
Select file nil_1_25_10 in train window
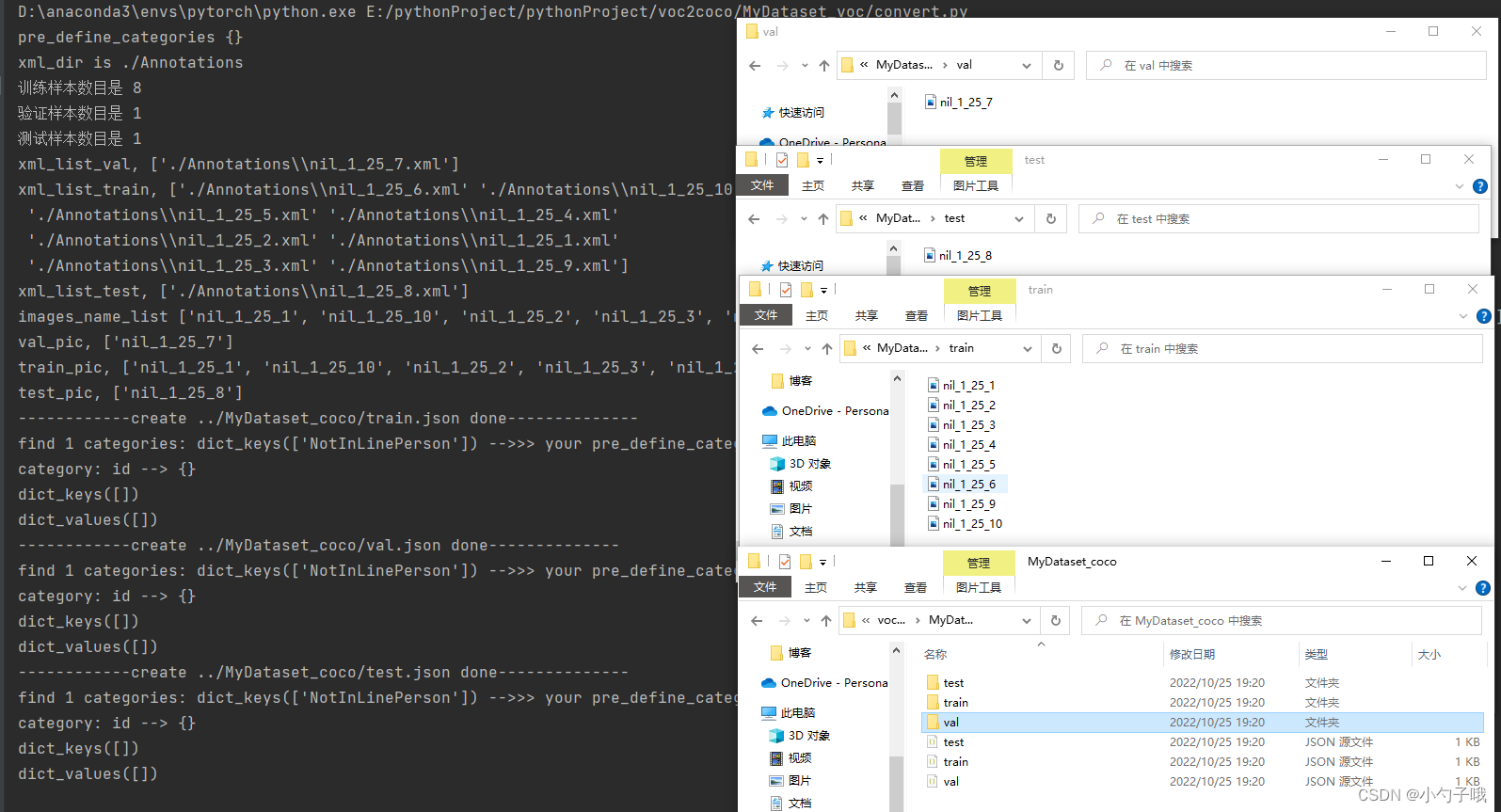[965, 524]
